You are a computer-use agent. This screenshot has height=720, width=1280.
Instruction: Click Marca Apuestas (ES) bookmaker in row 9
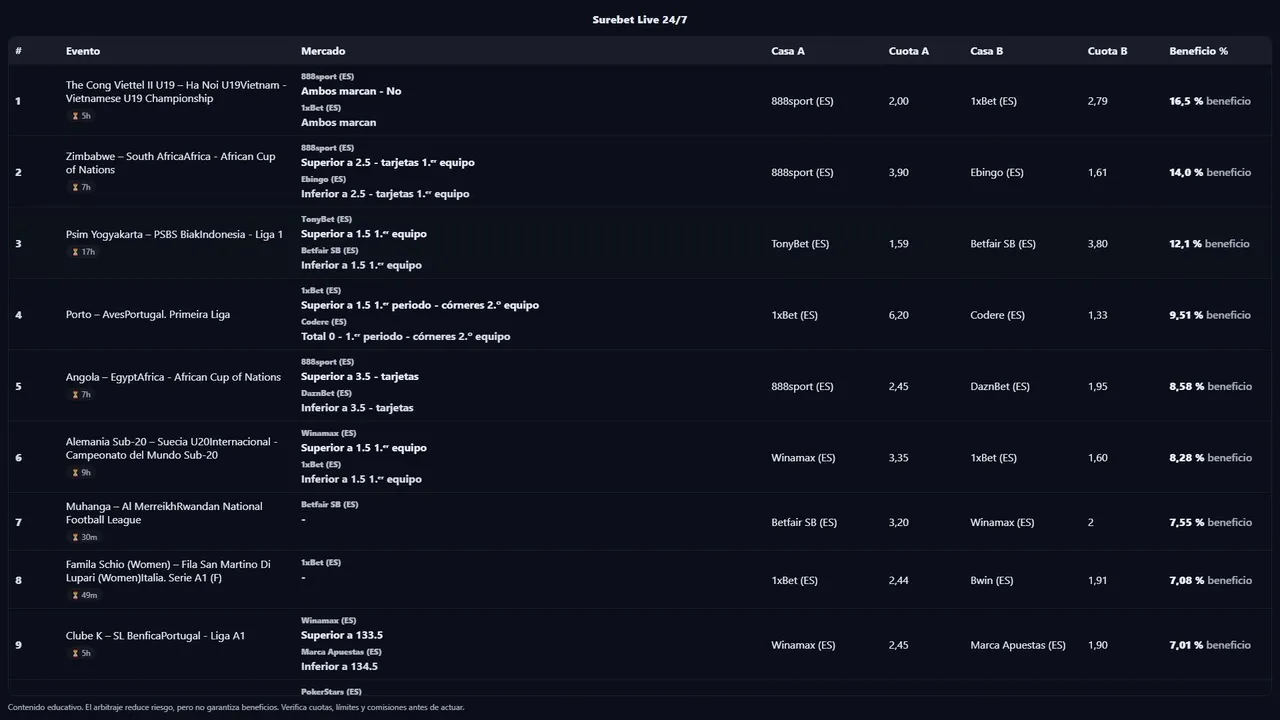[x=1018, y=645]
